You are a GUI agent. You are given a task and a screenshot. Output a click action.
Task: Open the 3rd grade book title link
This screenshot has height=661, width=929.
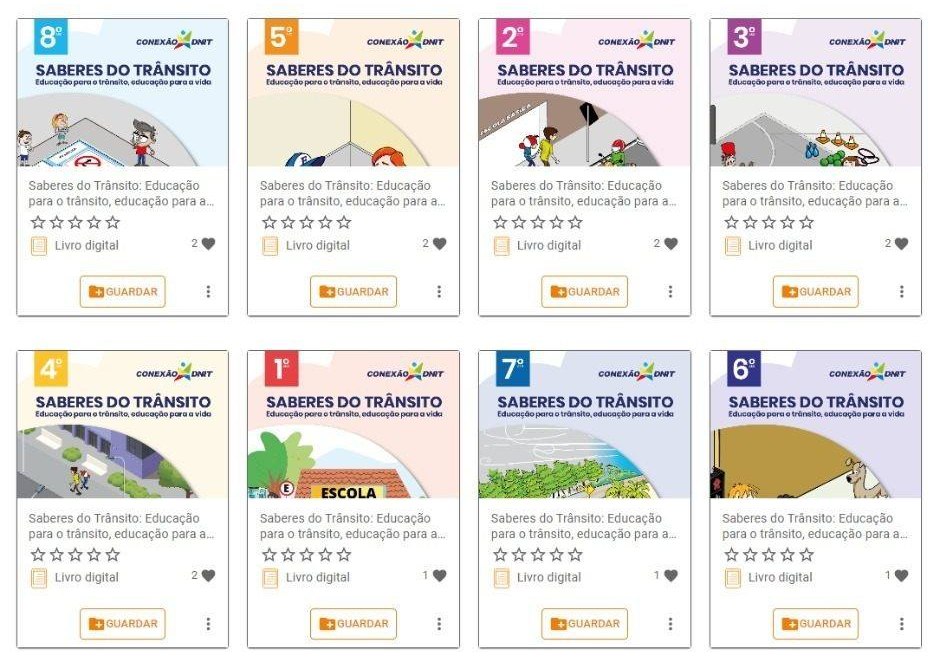[815, 193]
